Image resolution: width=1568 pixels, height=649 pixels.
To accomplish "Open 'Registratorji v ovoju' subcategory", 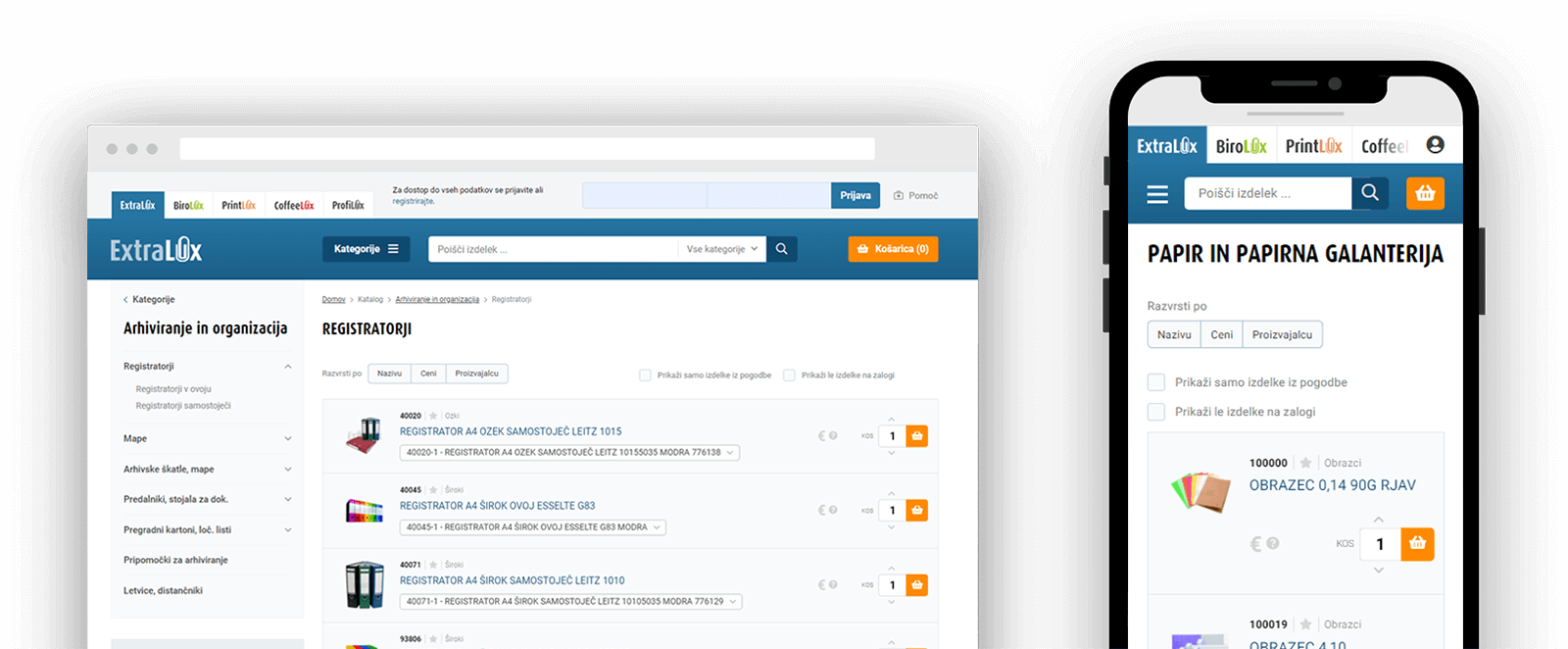I will (173, 389).
